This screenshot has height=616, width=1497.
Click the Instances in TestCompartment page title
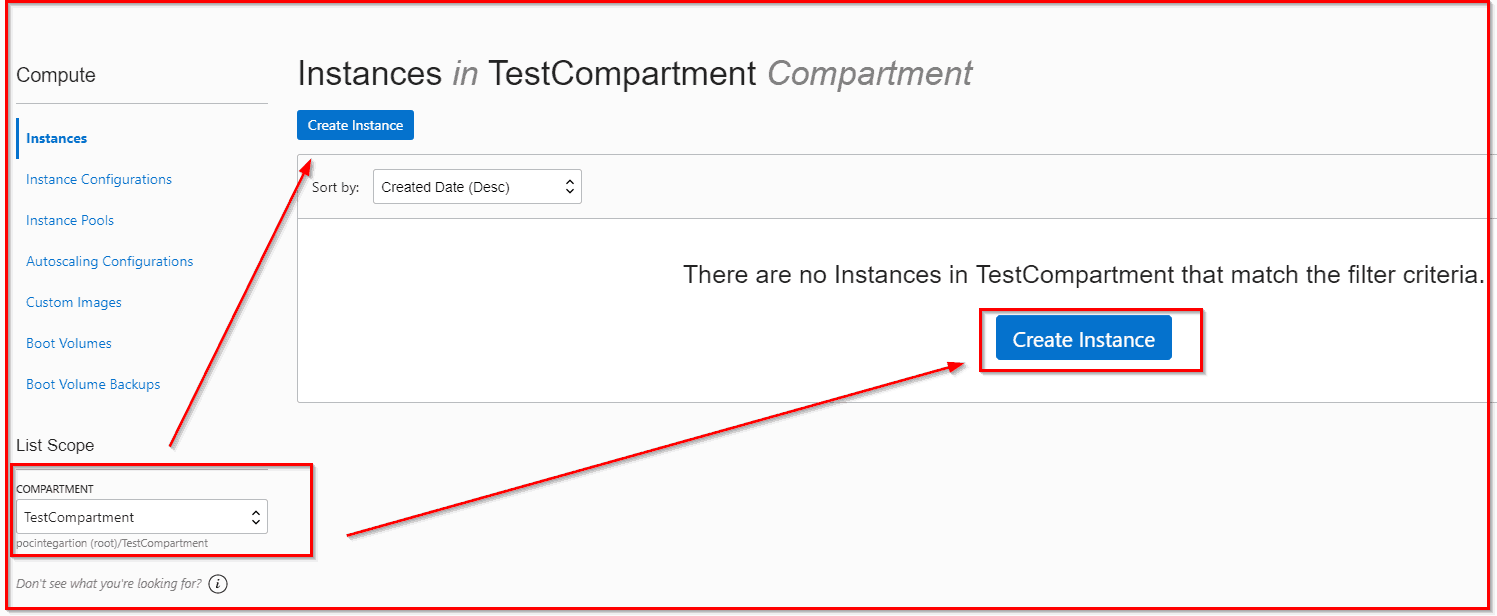[634, 73]
